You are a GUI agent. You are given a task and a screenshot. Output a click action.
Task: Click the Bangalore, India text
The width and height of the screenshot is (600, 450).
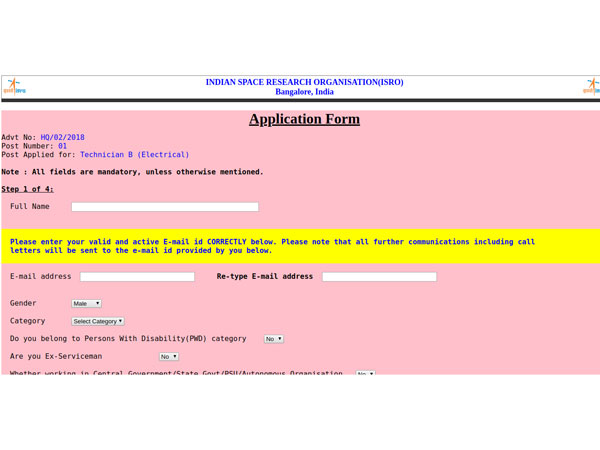[305, 92]
